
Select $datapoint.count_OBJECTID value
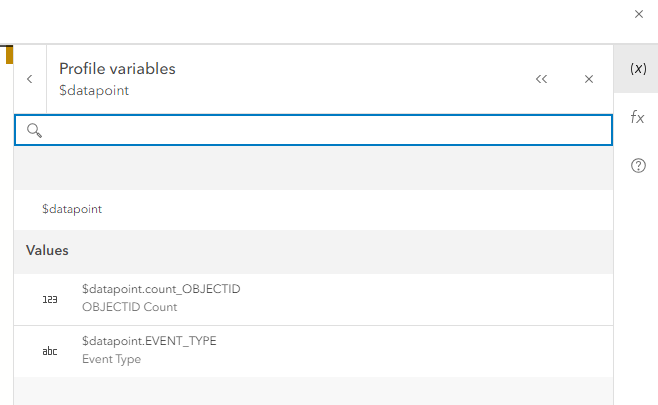coord(161,289)
